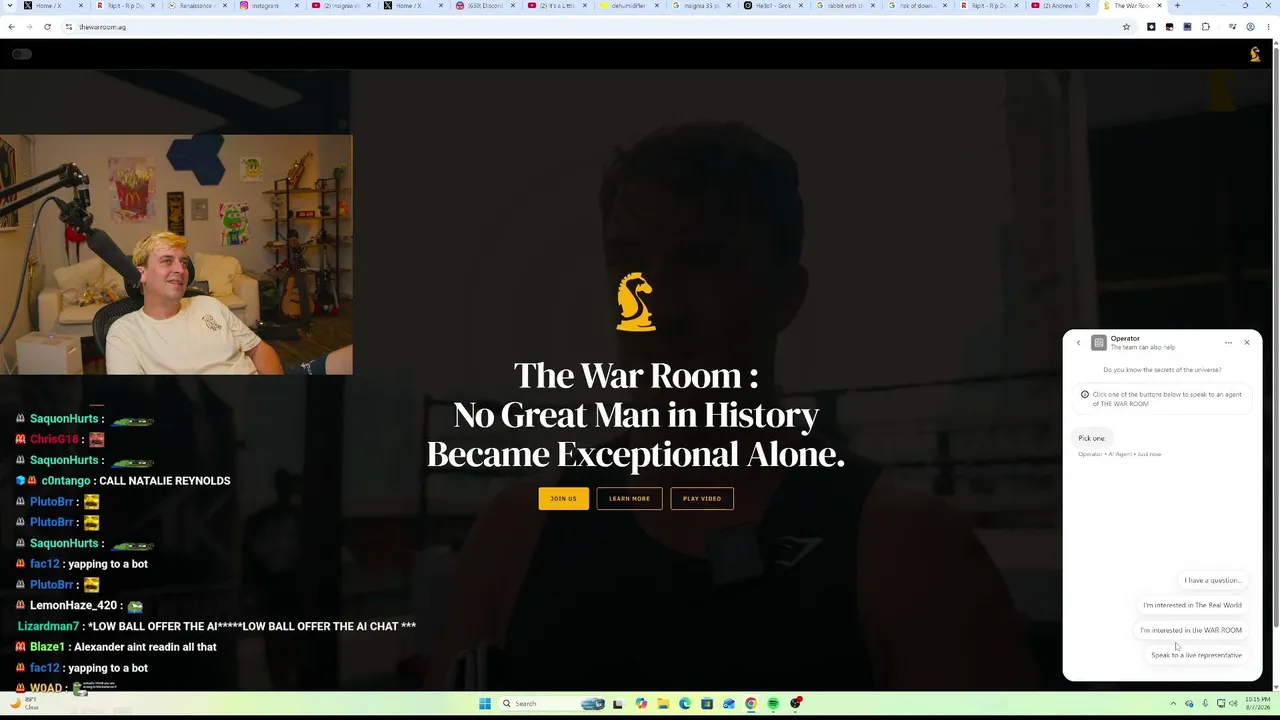The image size is (1280, 720).
Task: Click c0ntango's 'CALL NATALIE REYNOLDS' chat message
Action: [x=164, y=481]
